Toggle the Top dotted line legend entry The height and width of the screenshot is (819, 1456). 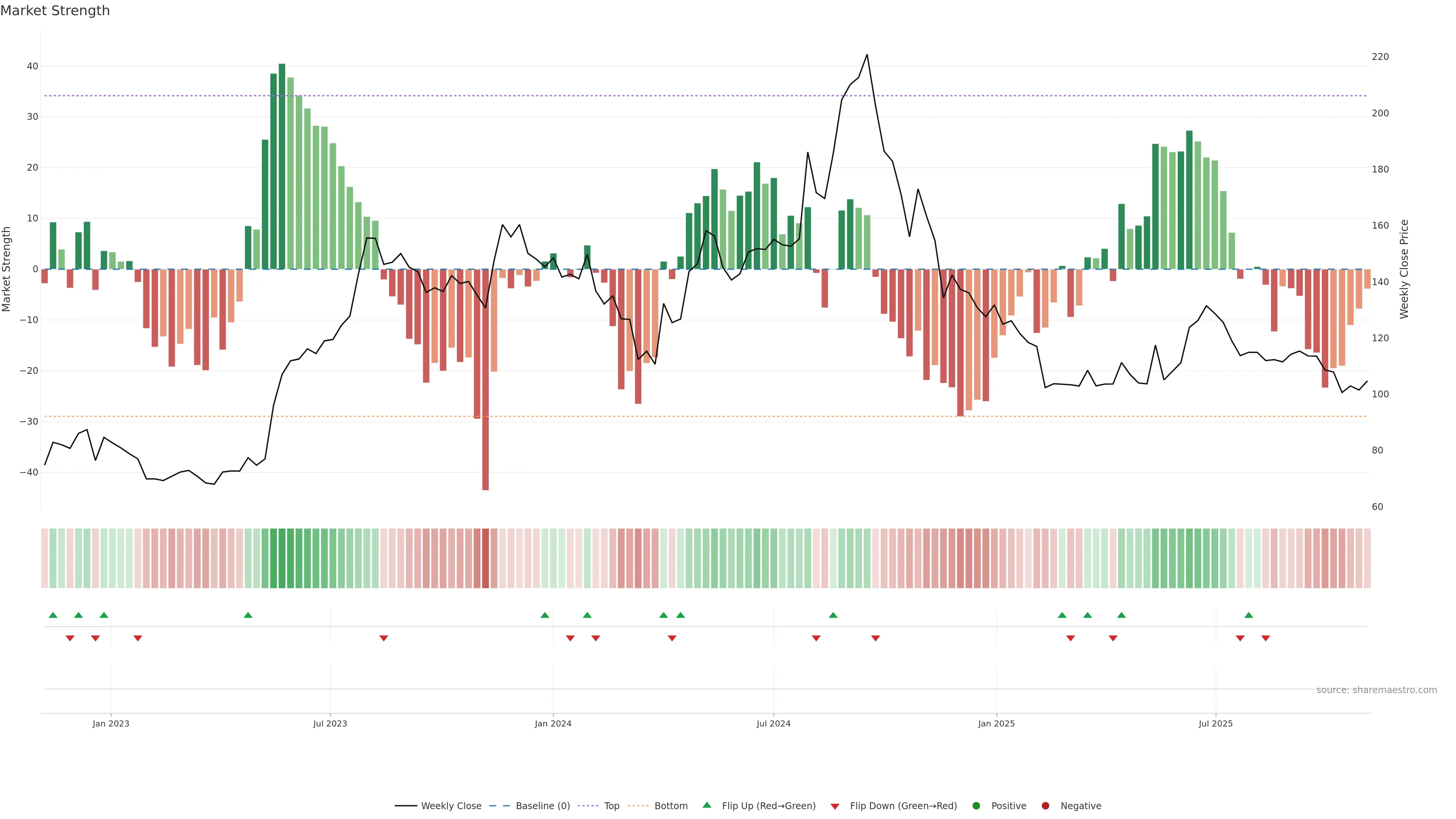(611, 806)
